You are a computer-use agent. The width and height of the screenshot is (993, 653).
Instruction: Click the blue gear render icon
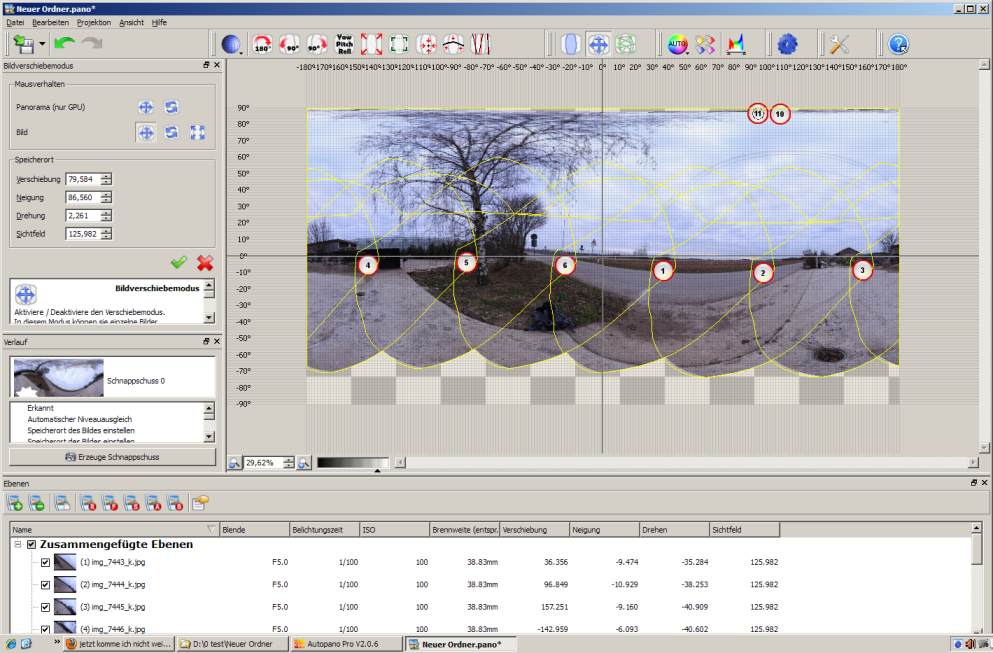[x=787, y=44]
